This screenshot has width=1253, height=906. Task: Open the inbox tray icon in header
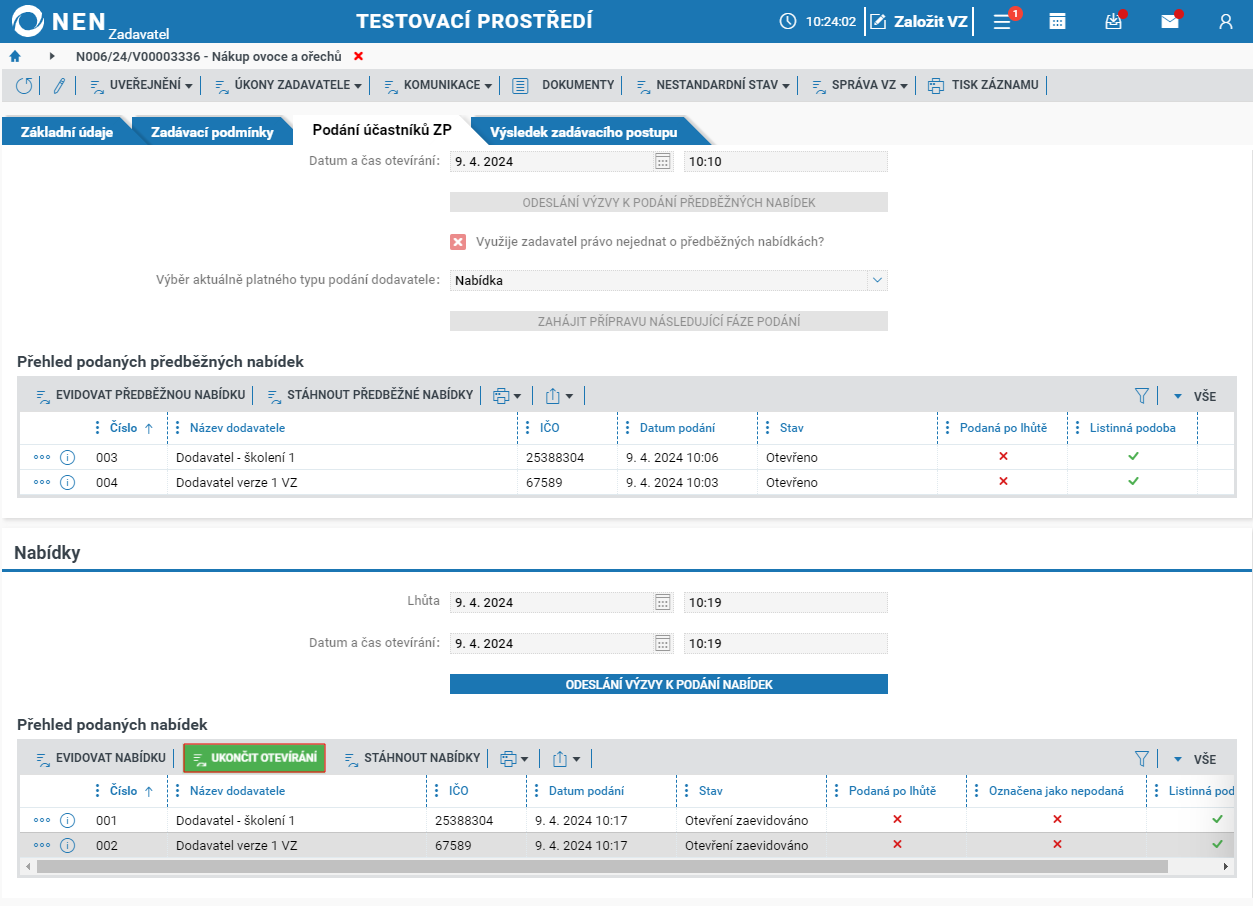coord(1114,21)
